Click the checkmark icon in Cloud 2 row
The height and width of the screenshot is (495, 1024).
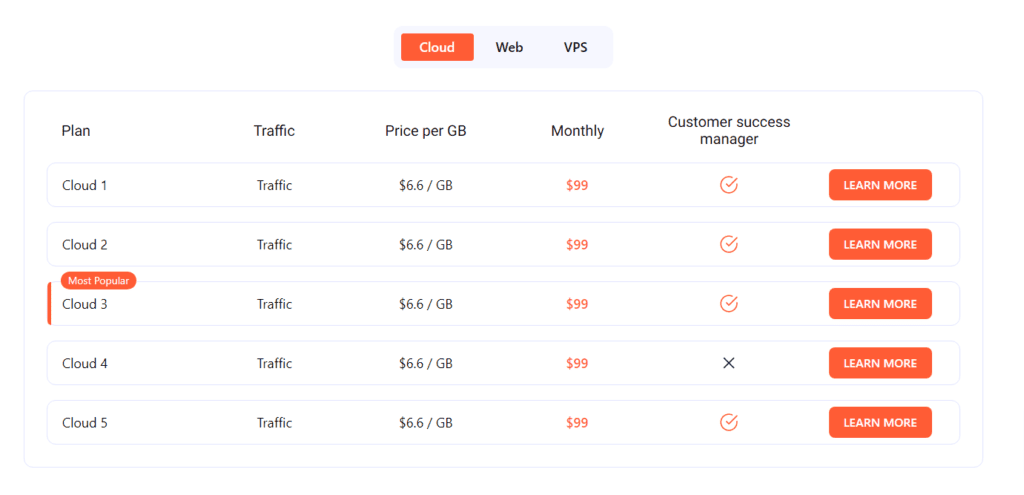[x=729, y=244]
